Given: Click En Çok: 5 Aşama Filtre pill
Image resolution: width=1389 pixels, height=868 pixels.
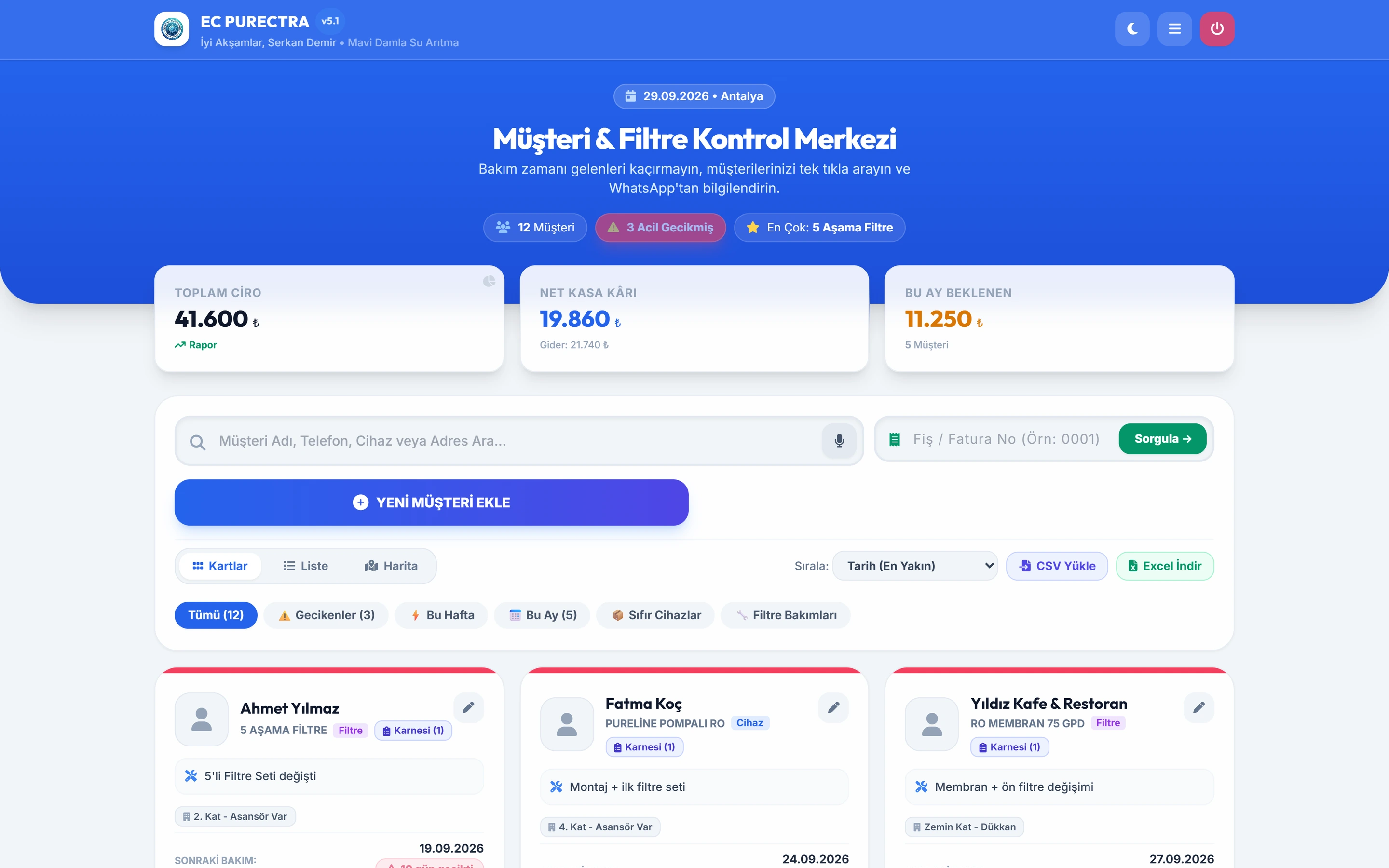Looking at the screenshot, I should click(x=819, y=228).
